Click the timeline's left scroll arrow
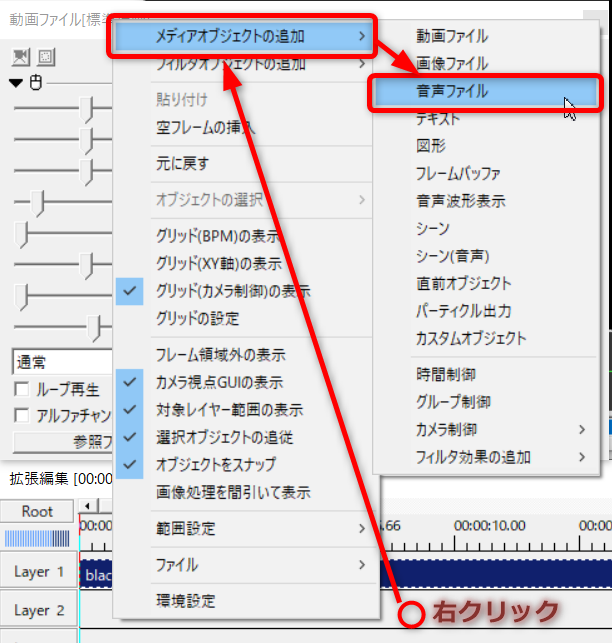Image resolution: width=612 pixels, height=643 pixels. [87, 504]
